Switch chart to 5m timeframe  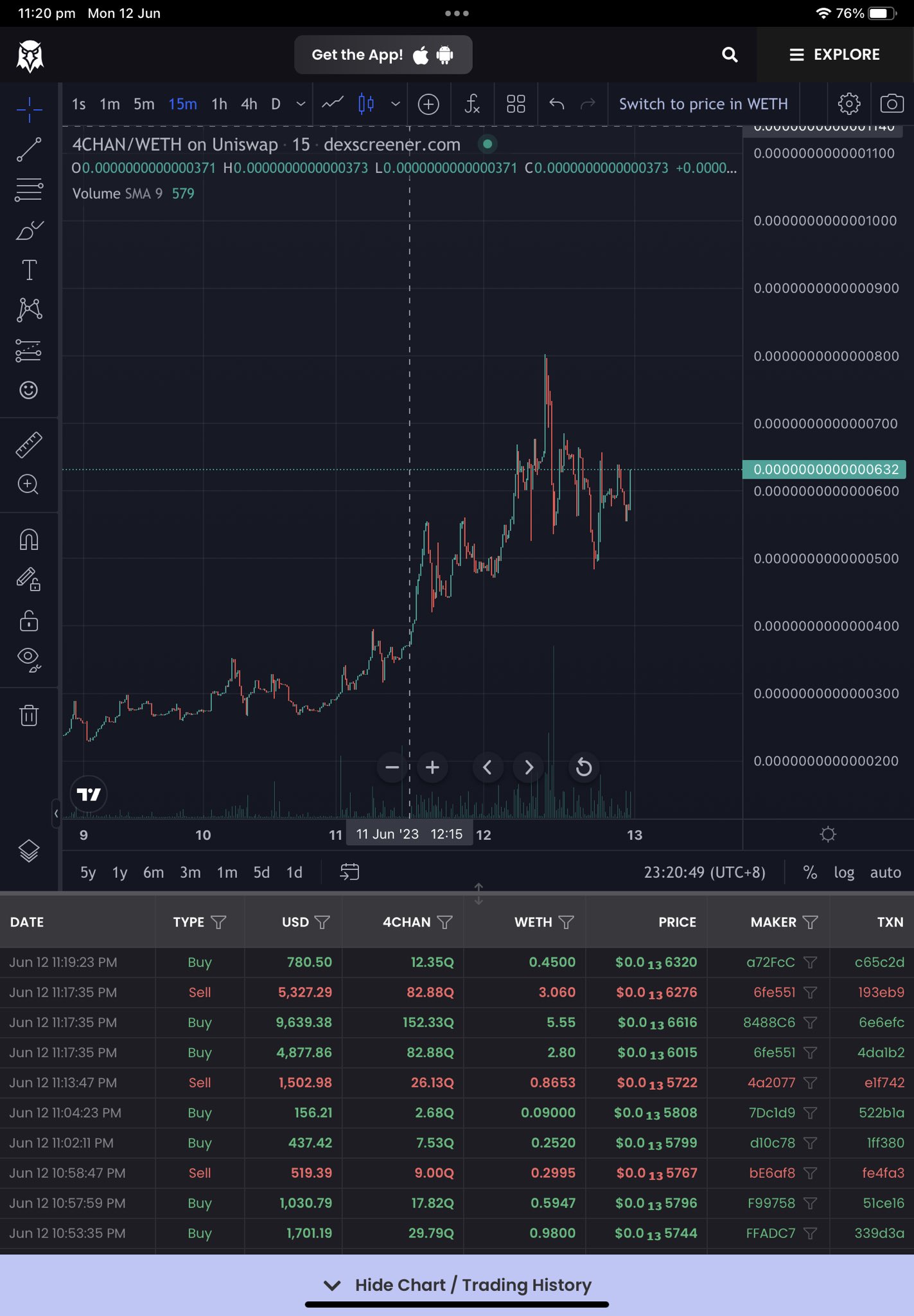[x=144, y=104]
